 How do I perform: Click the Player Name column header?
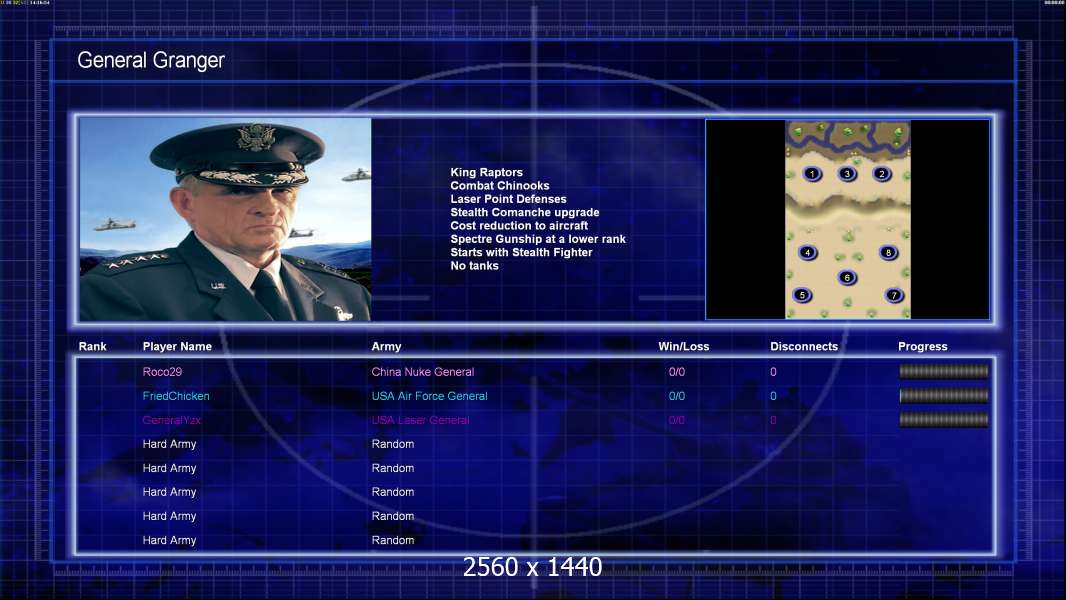[x=177, y=347]
